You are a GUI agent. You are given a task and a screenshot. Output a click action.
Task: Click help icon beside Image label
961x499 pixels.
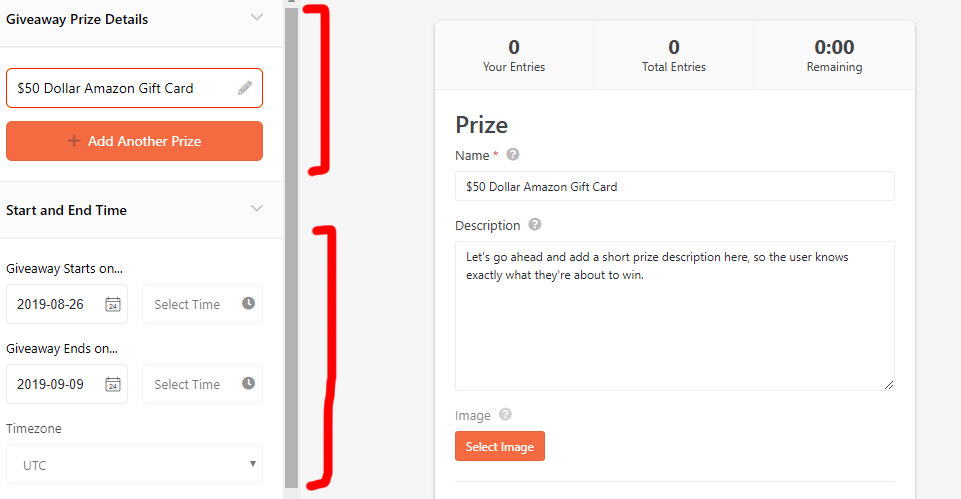(x=505, y=415)
